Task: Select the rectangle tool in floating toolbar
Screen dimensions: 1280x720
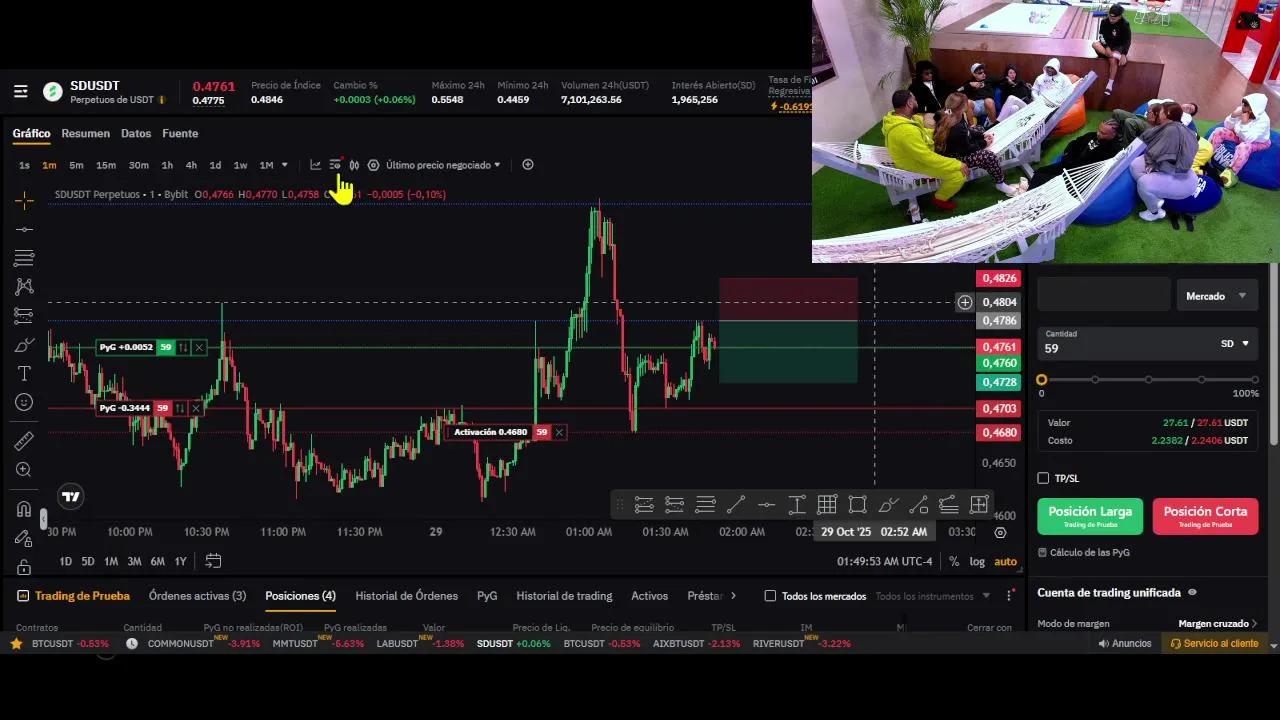Action: (857, 505)
